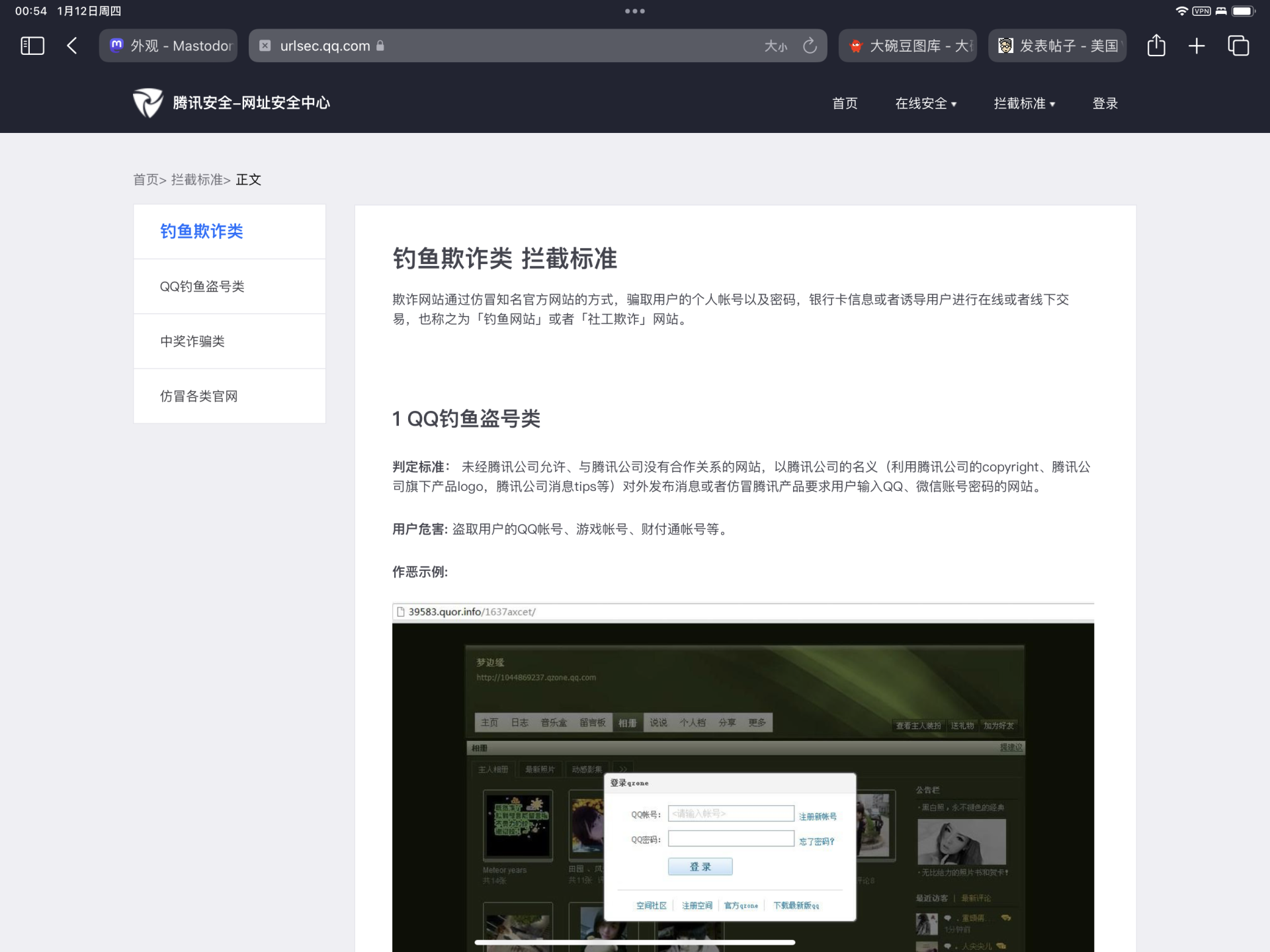
Task: Switch to the 发表帖子 - 美国 tab
Action: coord(1057,46)
